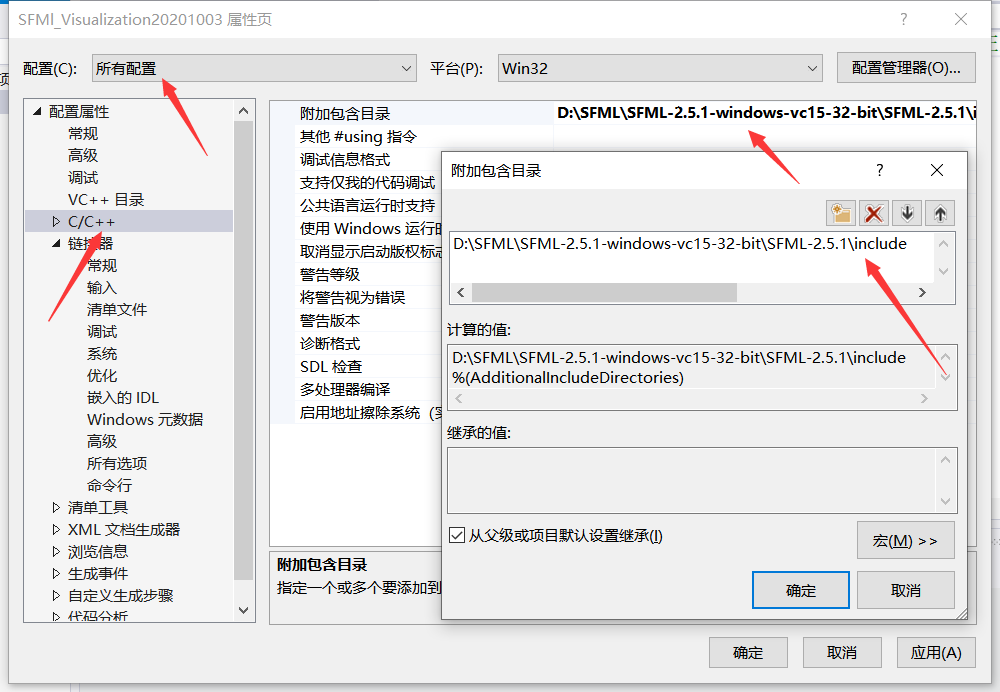Viewport: 1000px width, 692px height.
Task: Select 命令行 under 链接器
Action: click(x=109, y=485)
